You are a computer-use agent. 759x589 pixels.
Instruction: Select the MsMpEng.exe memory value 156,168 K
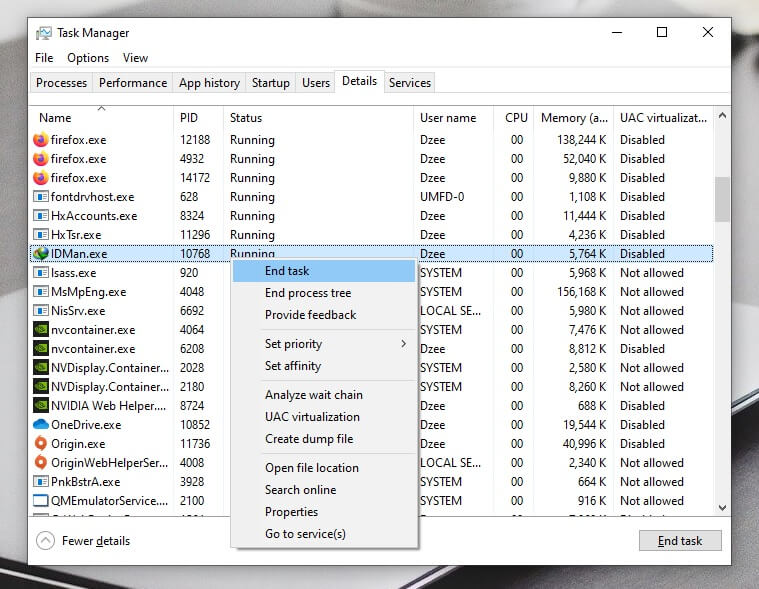click(581, 292)
